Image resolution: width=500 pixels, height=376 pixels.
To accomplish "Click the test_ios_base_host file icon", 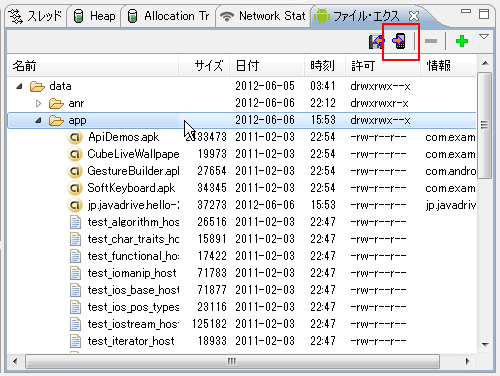I will [x=75, y=290].
